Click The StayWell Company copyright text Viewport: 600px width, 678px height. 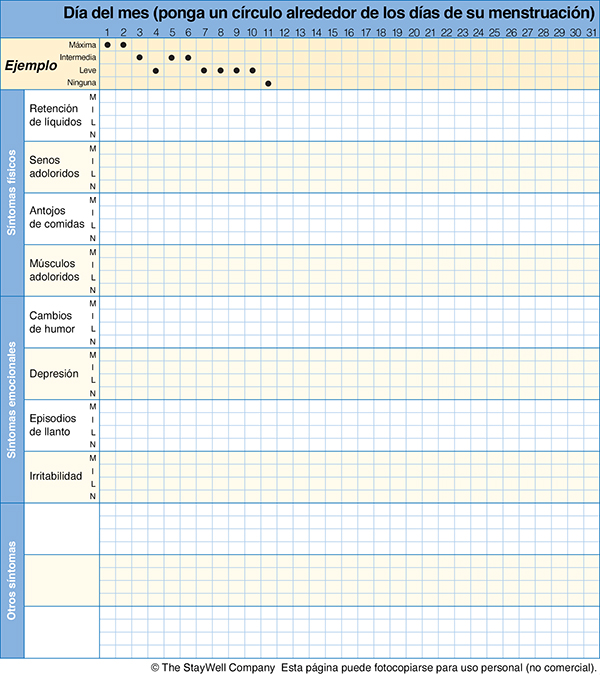click(212, 667)
